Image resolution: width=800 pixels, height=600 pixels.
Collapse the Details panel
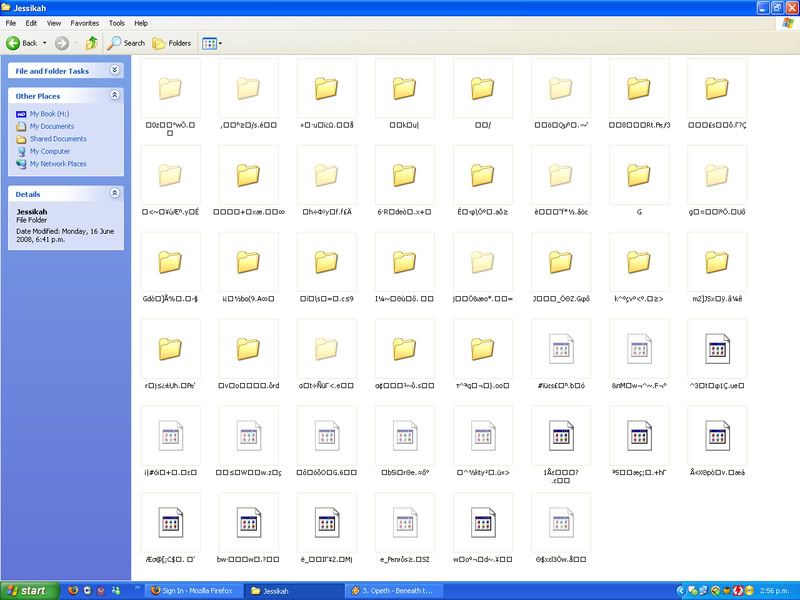click(x=114, y=193)
